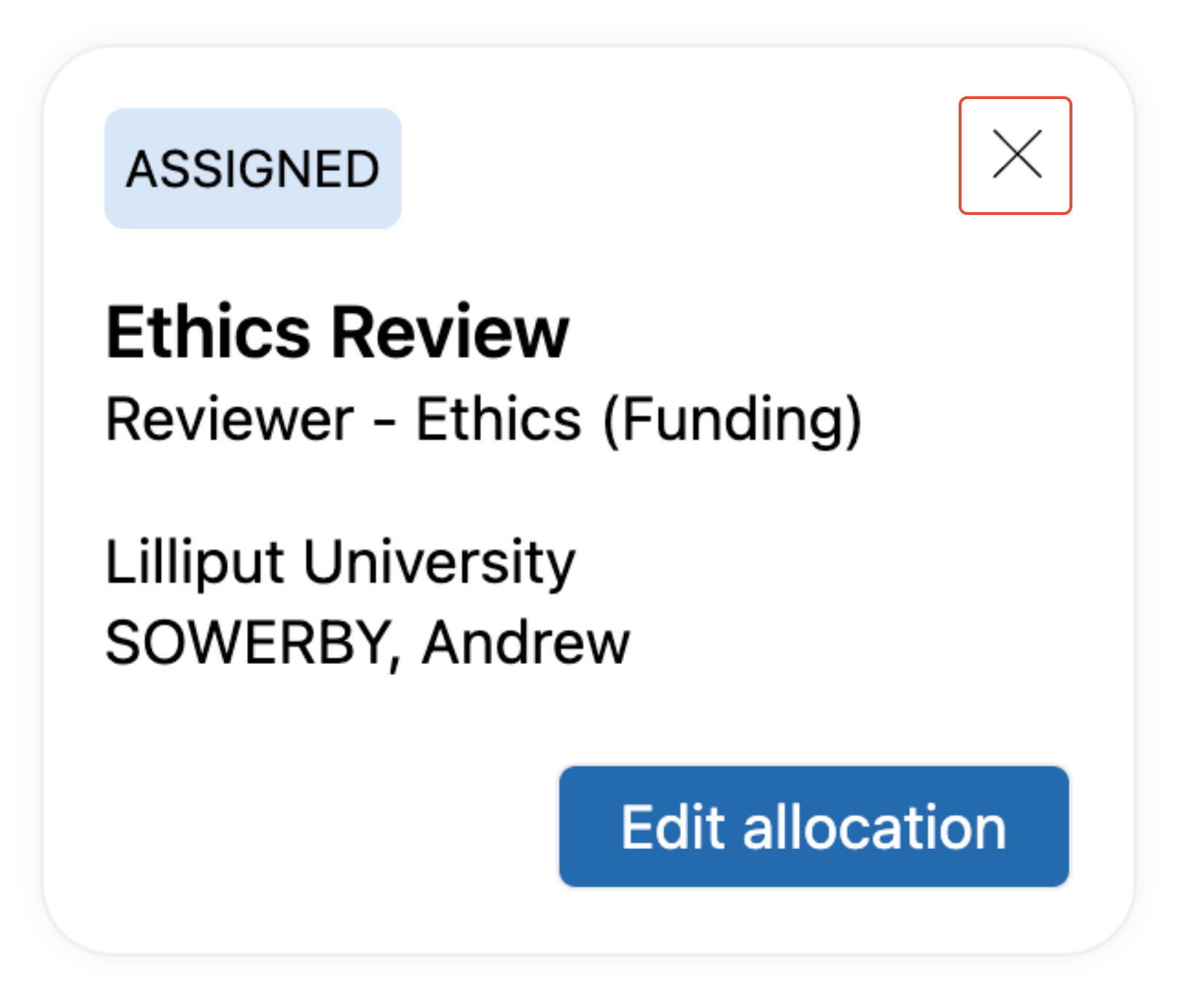
Task: Click the red-outlined close icon
Action: coord(1015,155)
